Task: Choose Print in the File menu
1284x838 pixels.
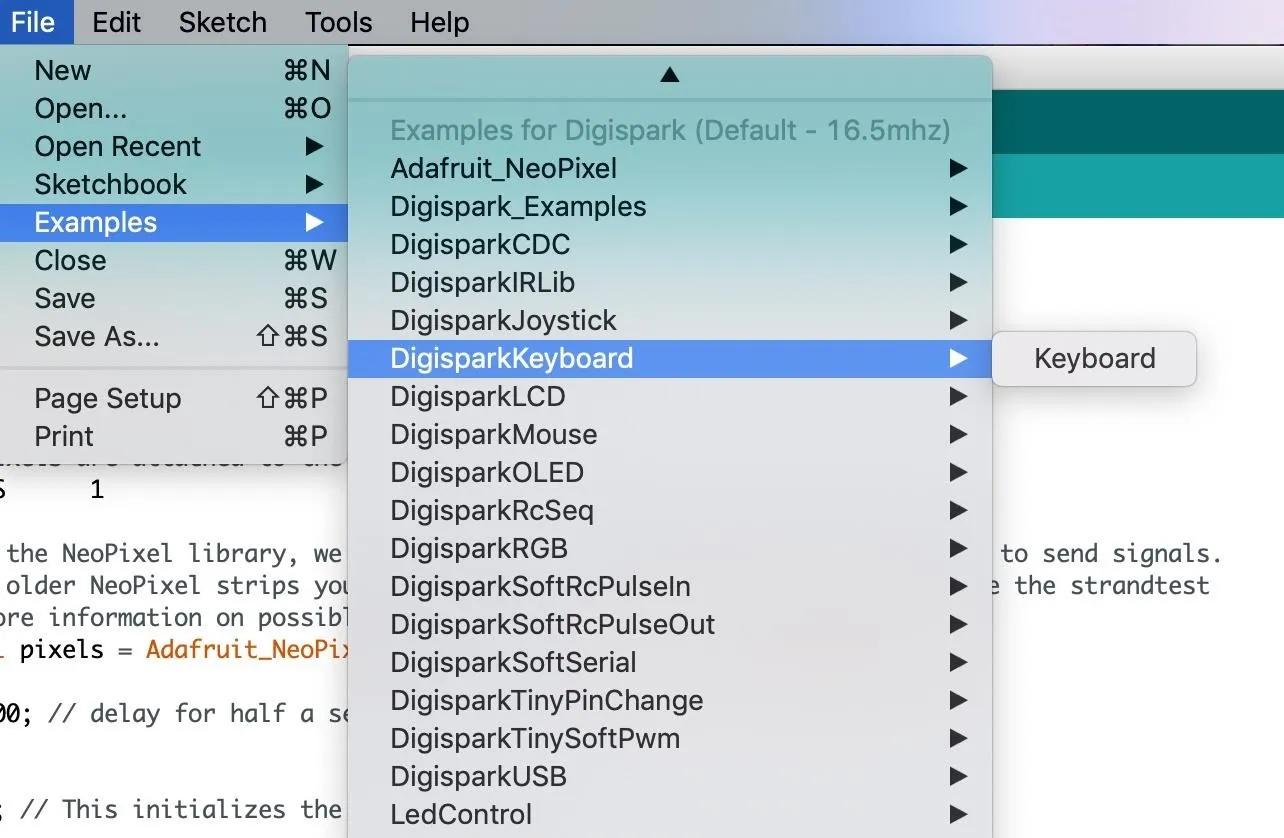Action: click(x=174, y=436)
